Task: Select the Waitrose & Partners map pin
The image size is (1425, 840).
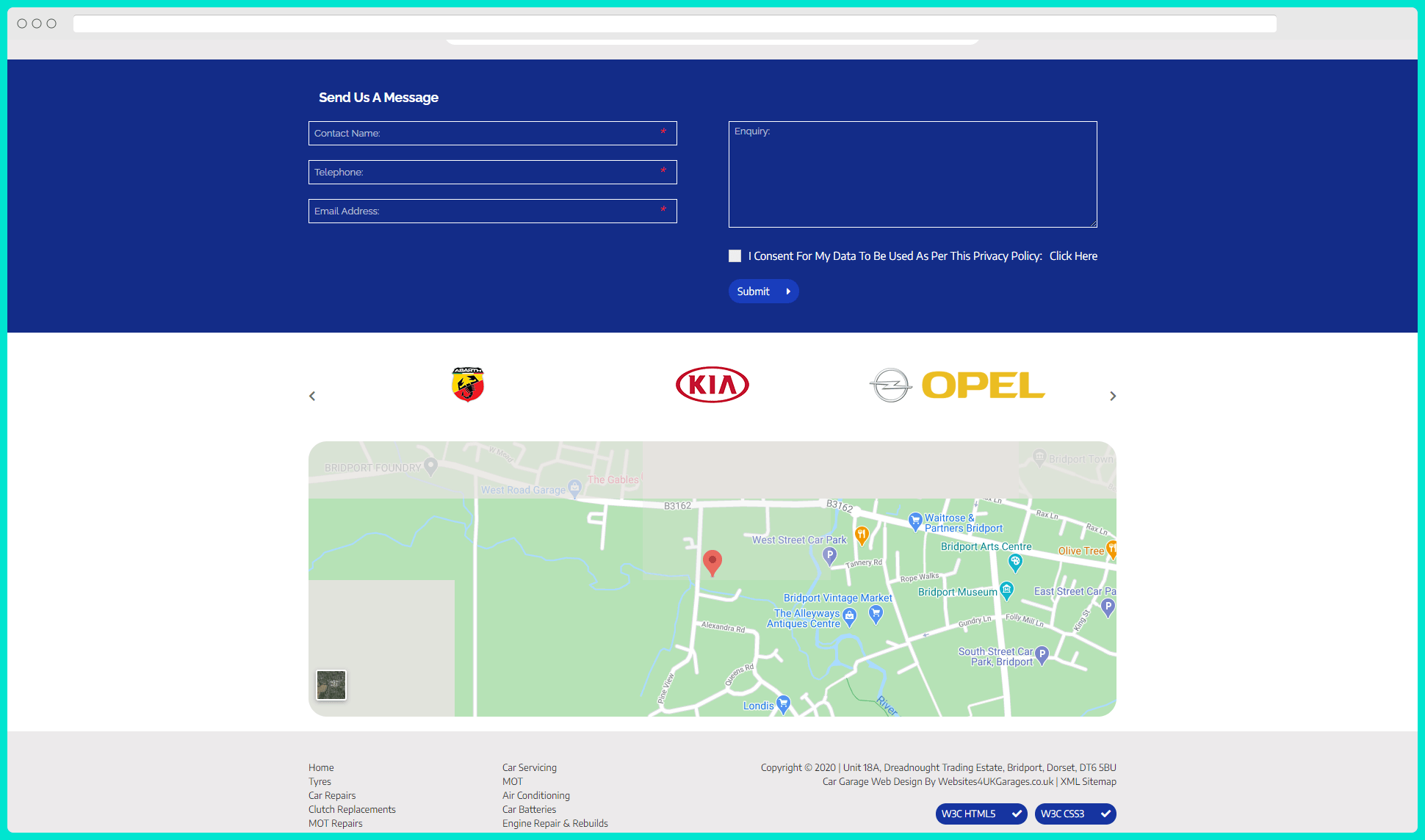Action: 915,521
